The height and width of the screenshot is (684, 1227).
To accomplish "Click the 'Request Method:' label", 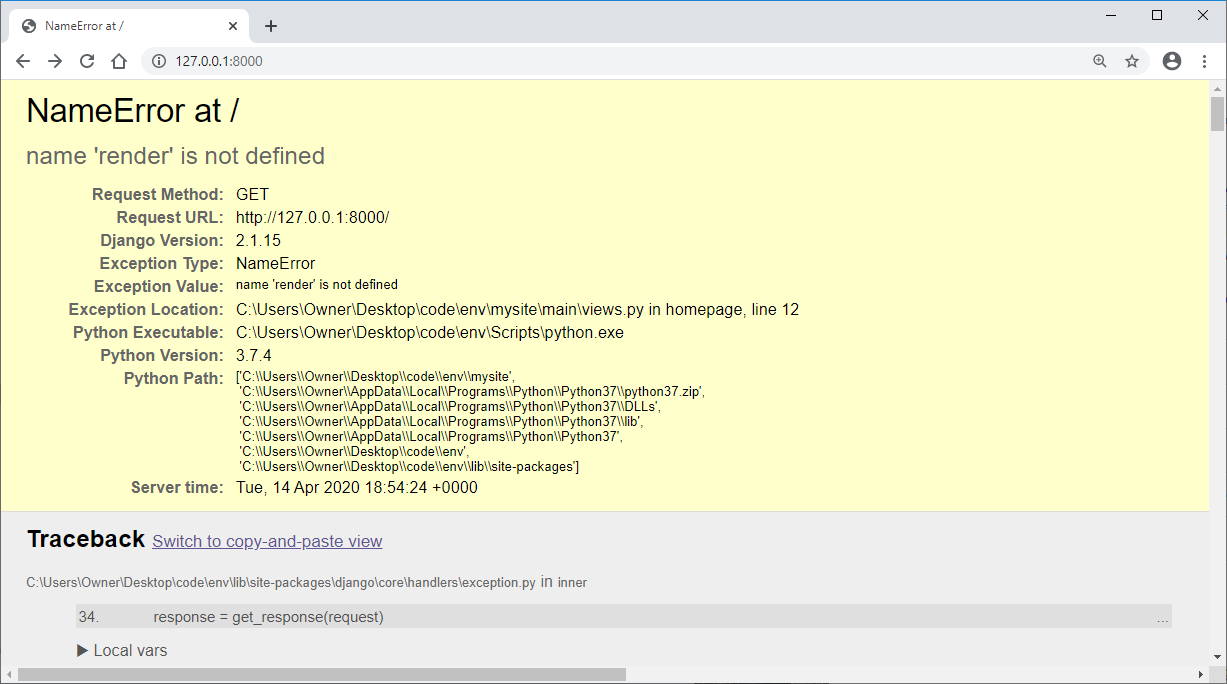I will 158,194.
